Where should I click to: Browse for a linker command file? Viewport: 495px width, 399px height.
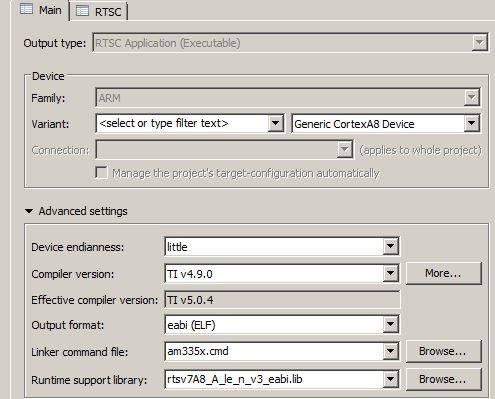(443, 351)
